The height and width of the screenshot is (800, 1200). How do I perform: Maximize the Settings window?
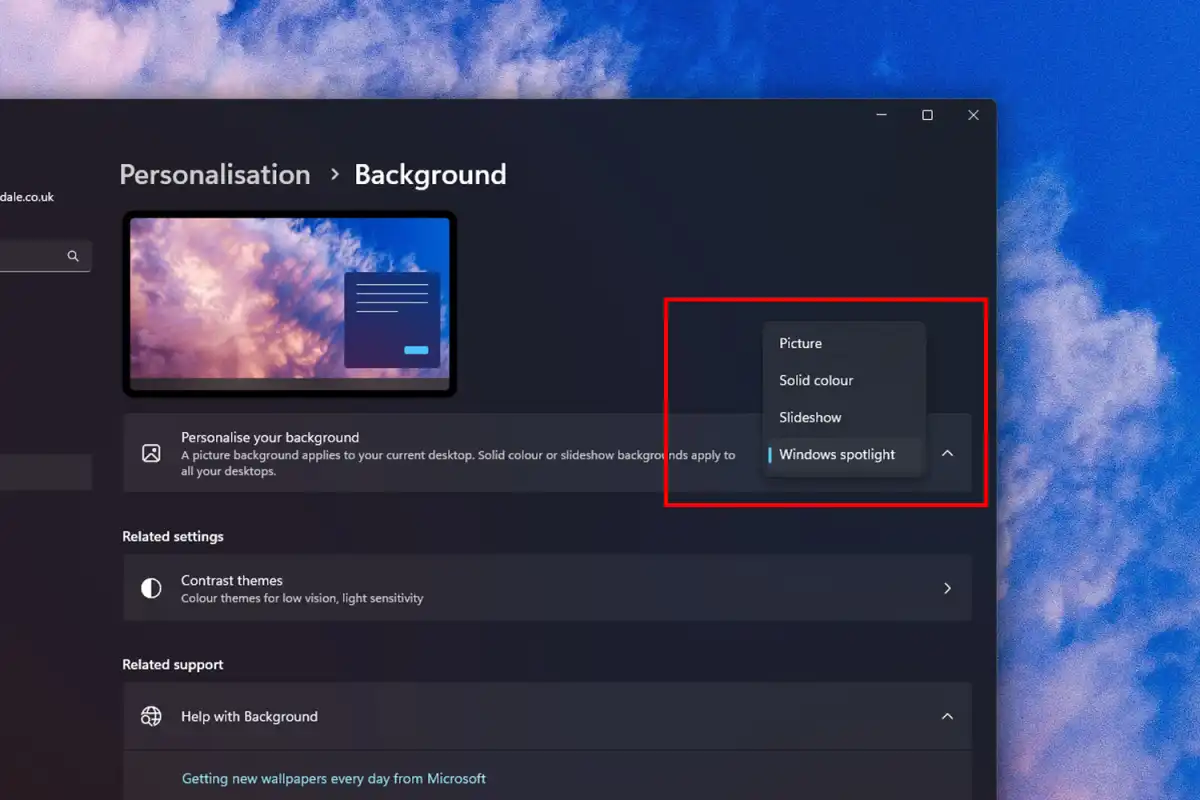926,114
